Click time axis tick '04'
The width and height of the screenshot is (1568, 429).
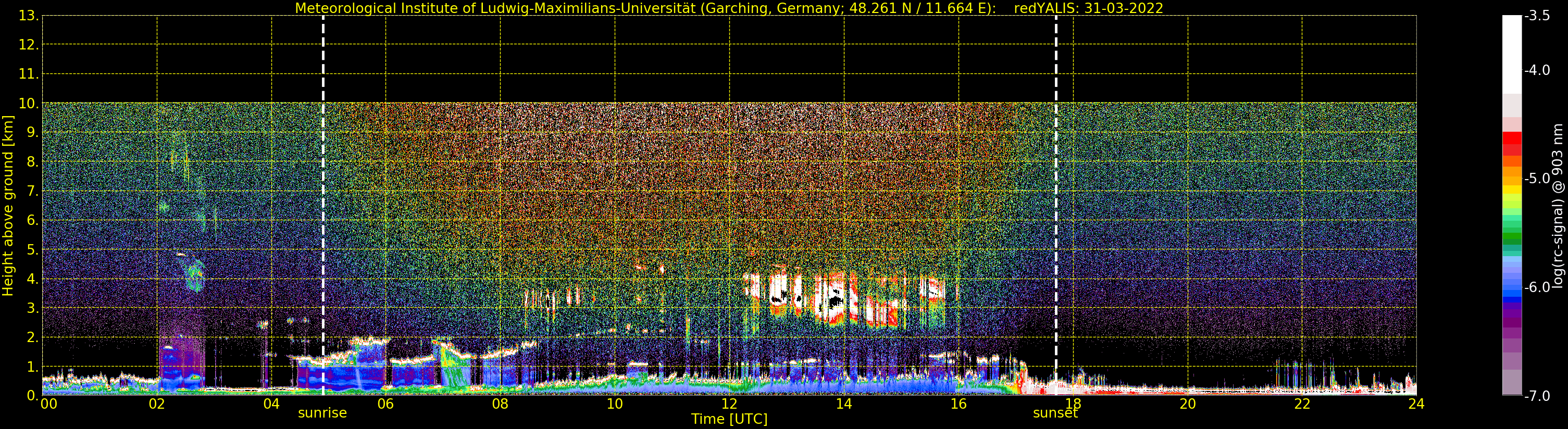(x=271, y=404)
